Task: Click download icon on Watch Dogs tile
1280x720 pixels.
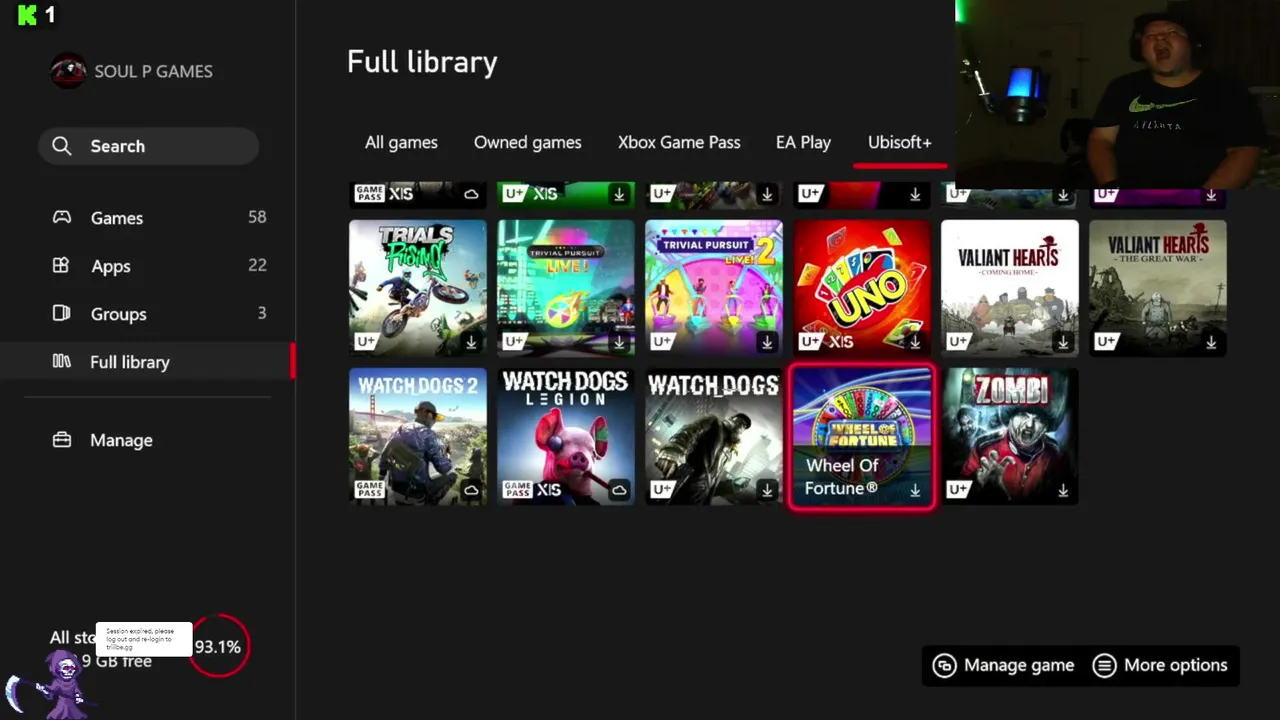Action: 767,490
